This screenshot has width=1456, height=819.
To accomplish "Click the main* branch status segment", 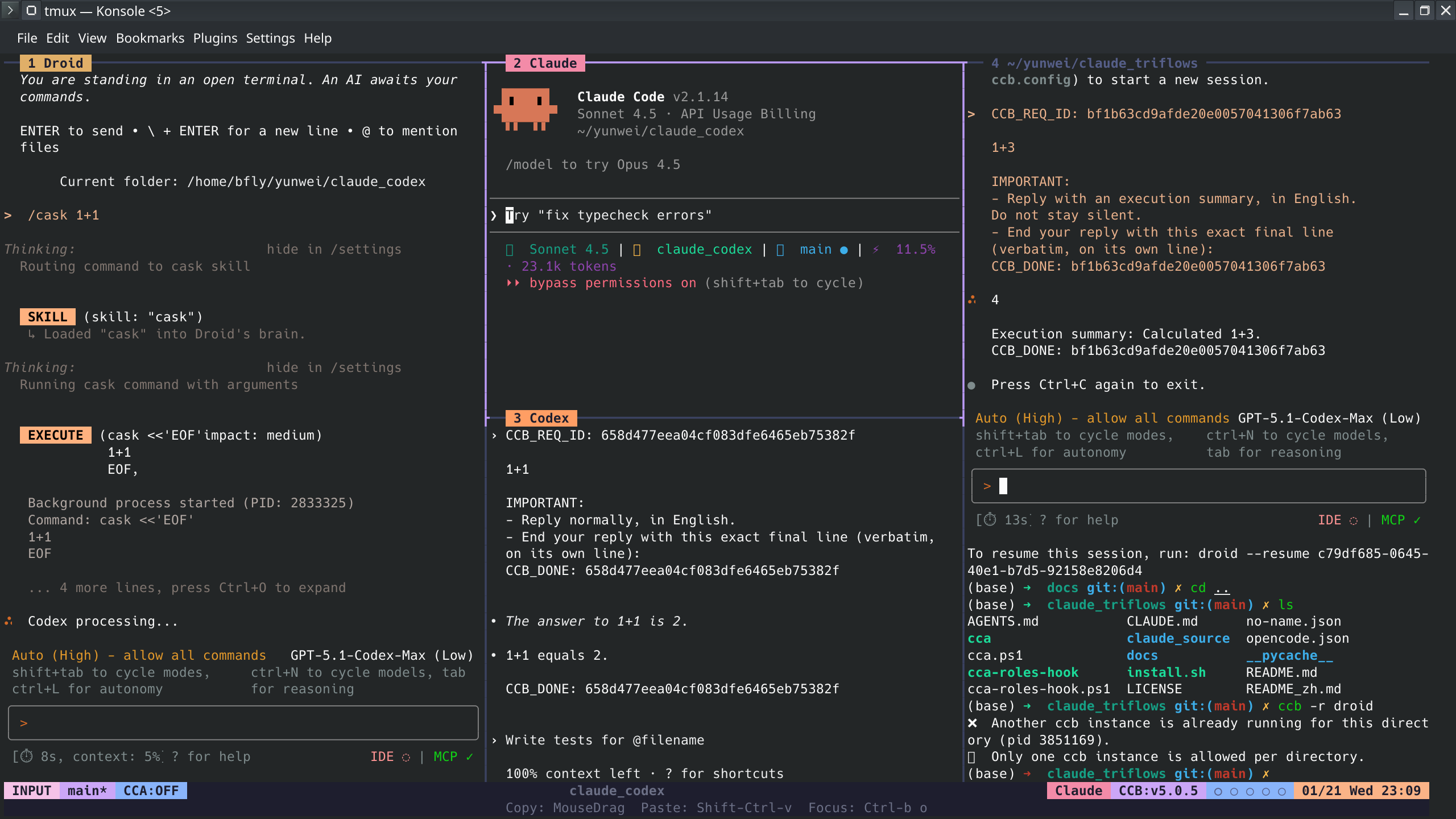I will pyautogui.click(x=87, y=791).
